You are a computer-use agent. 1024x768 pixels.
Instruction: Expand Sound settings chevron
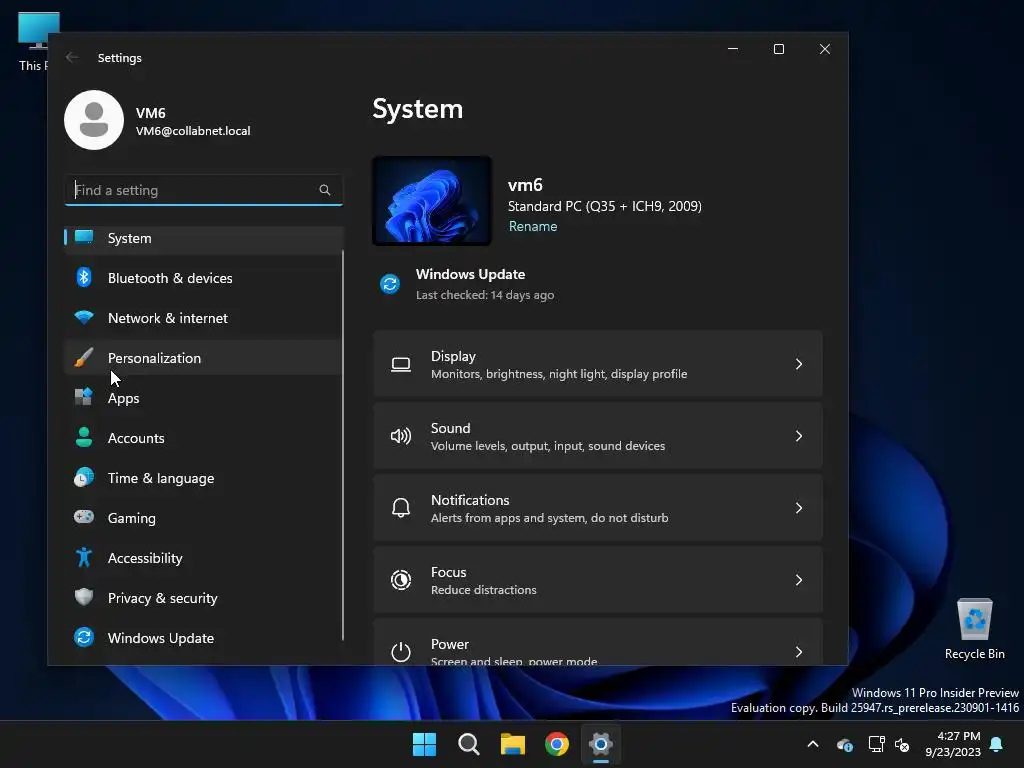[x=799, y=436]
